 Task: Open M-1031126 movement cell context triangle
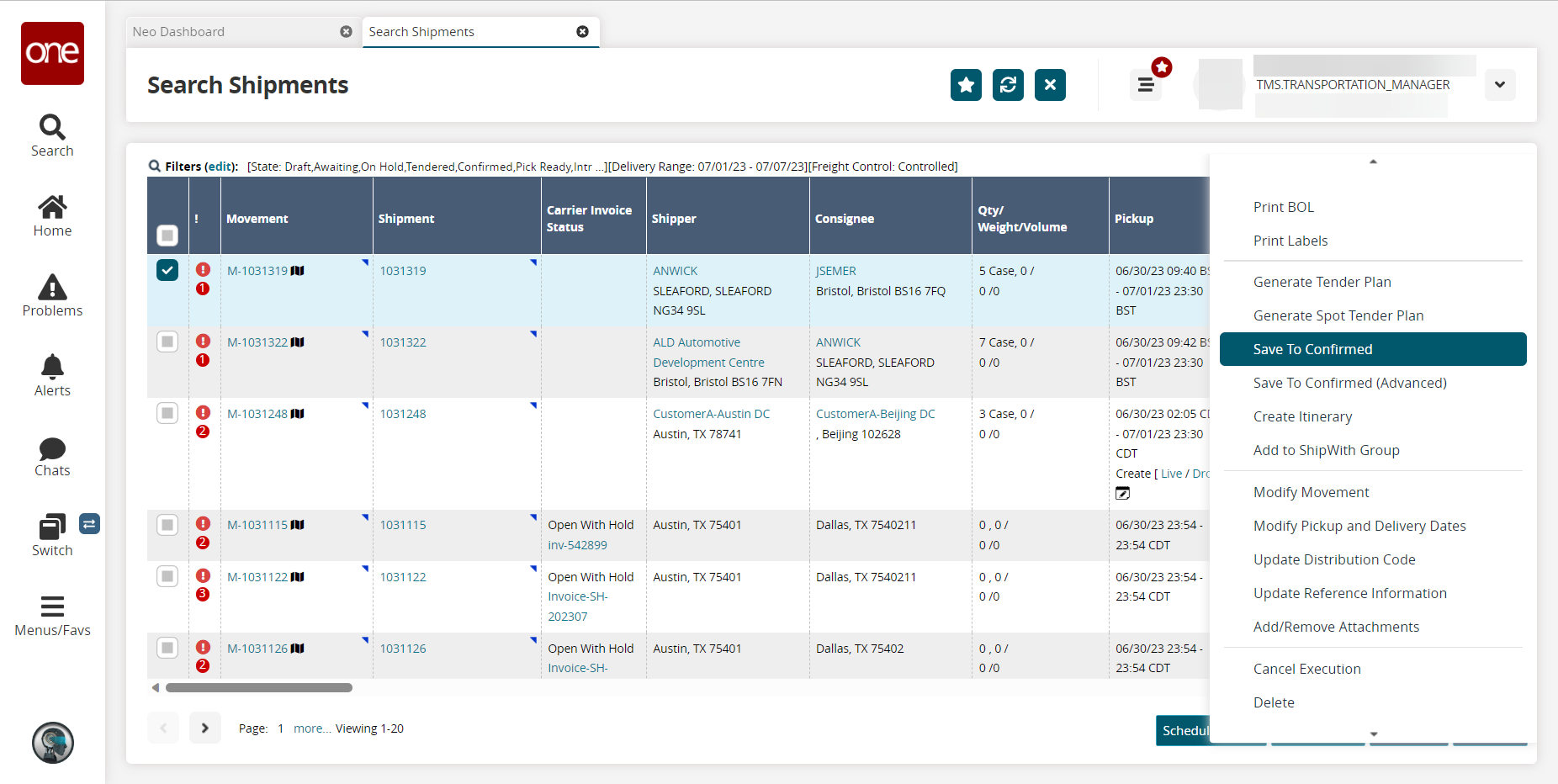[x=365, y=640]
